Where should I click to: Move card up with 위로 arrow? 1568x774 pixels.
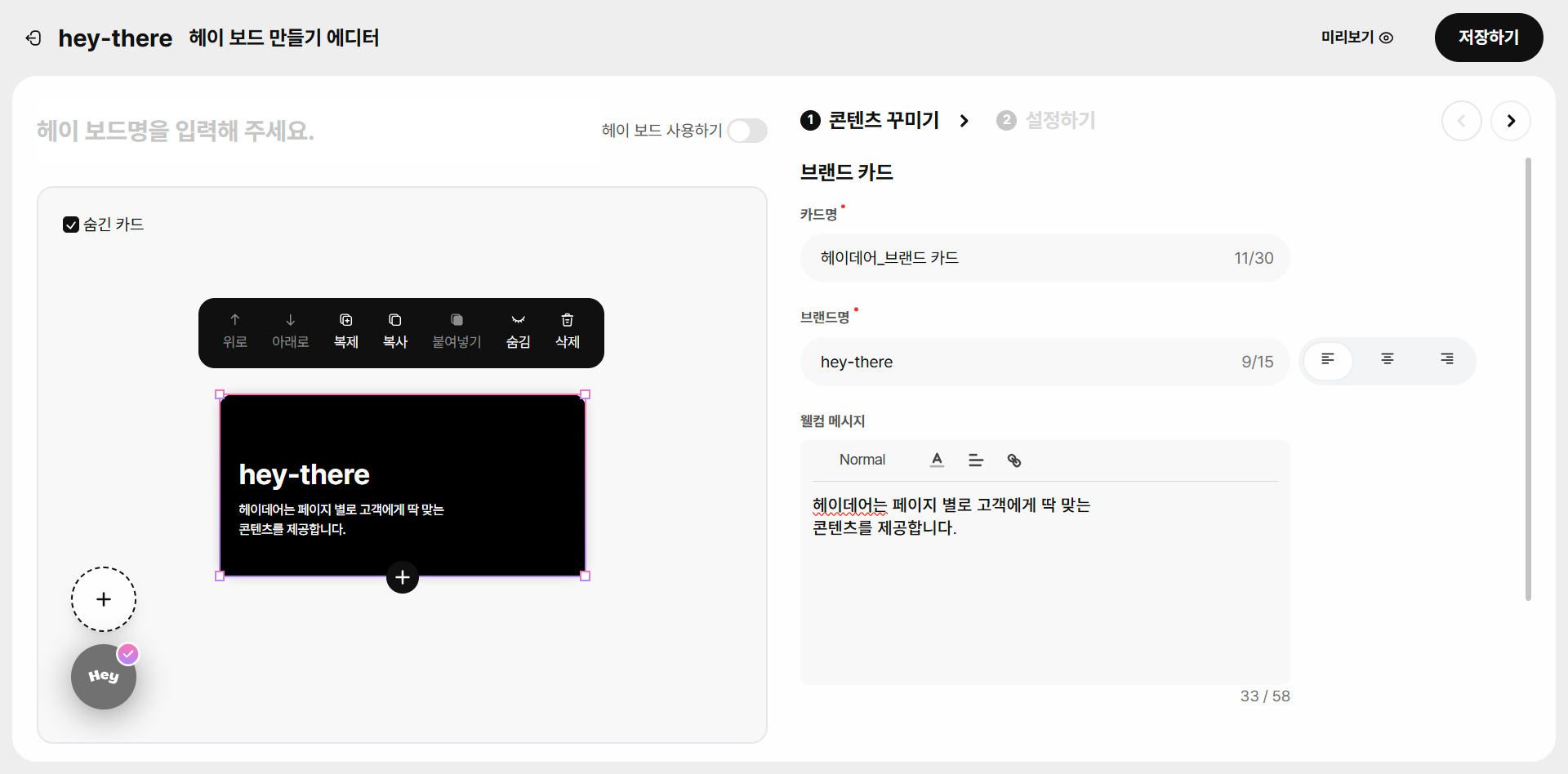(x=235, y=331)
